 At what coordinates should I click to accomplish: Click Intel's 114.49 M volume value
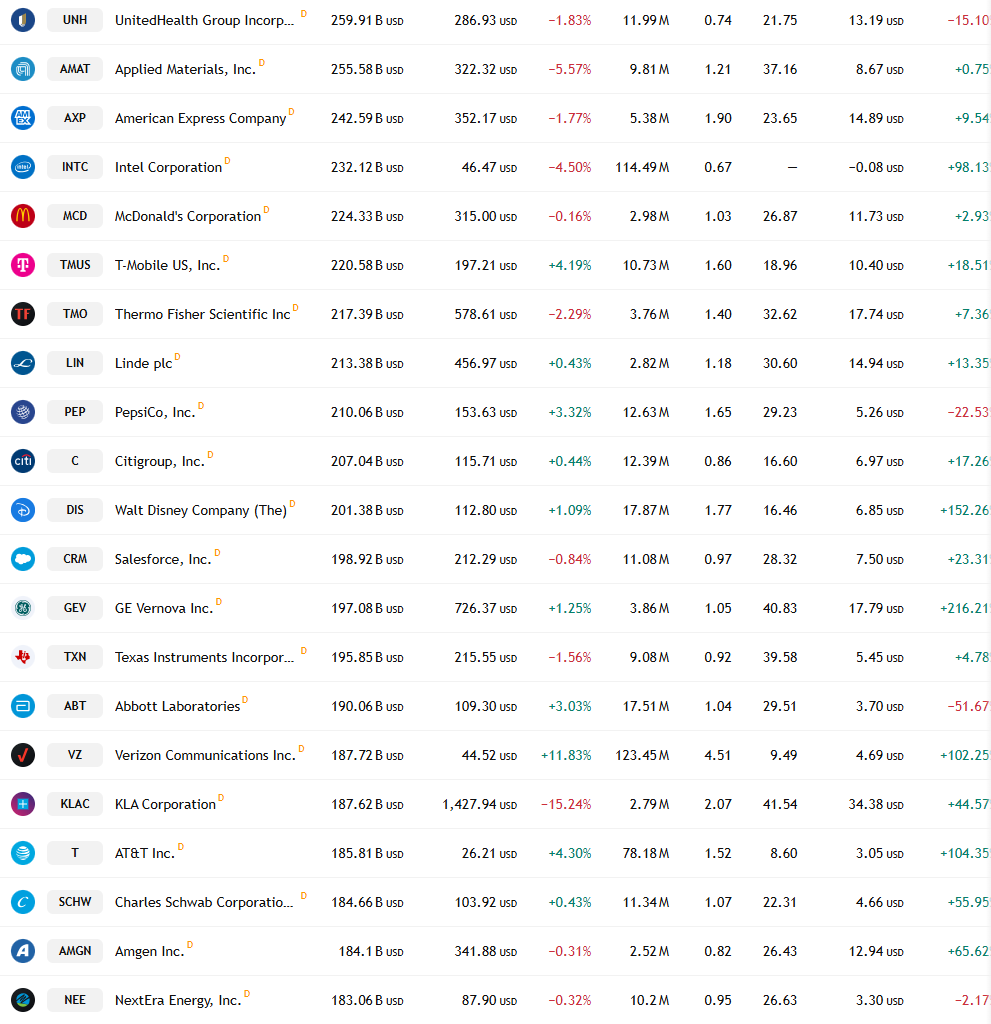642,167
